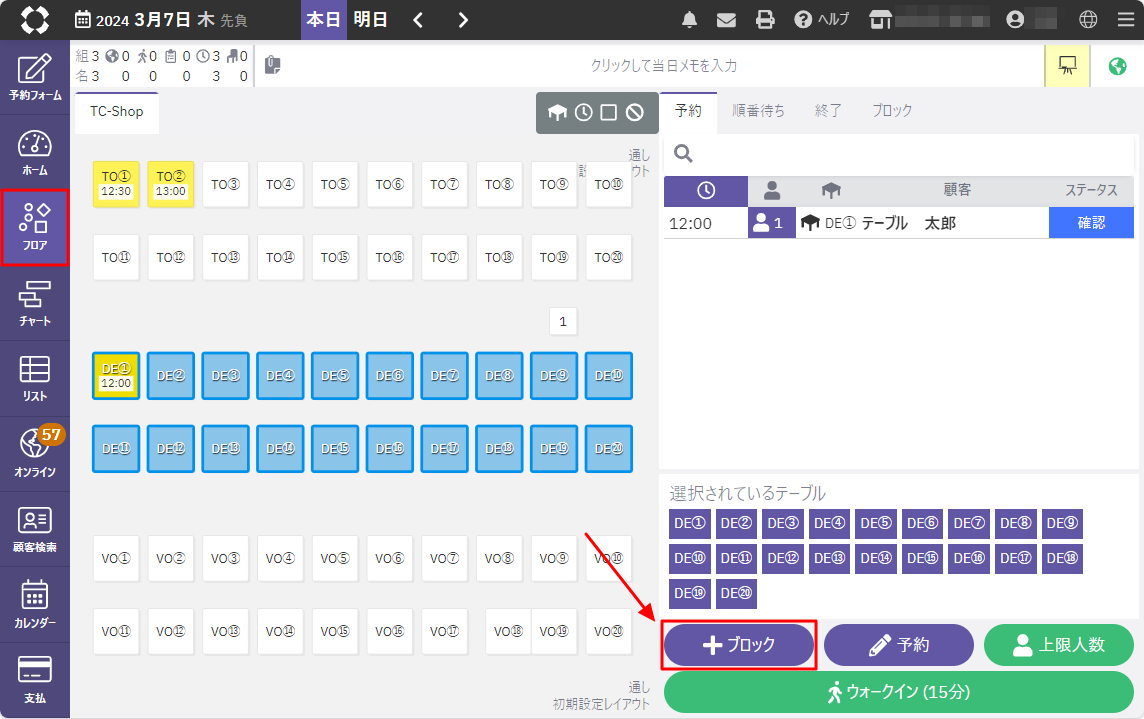This screenshot has width=1144, height=719.
Task: Select the yellow TO① 12:30 table
Action: click(x=116, y=184)
